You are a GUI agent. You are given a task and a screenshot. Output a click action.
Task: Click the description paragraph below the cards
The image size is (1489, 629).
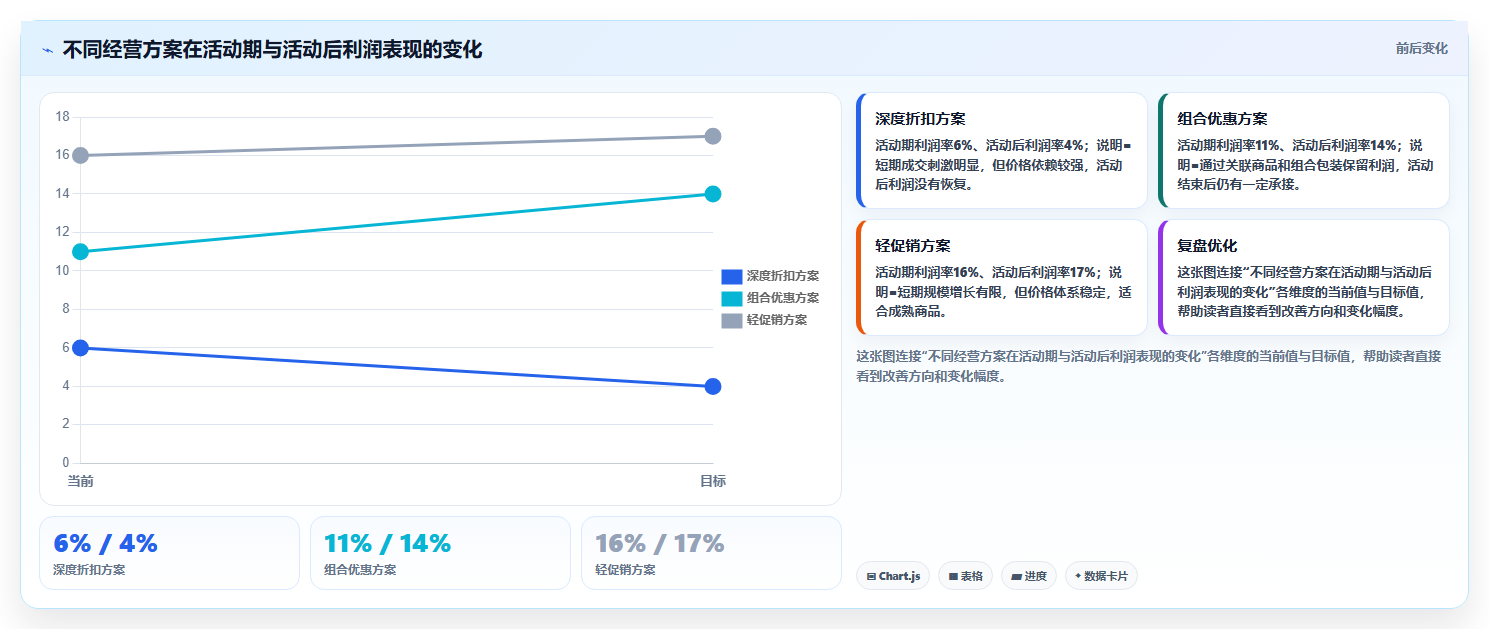(1149, 366)
